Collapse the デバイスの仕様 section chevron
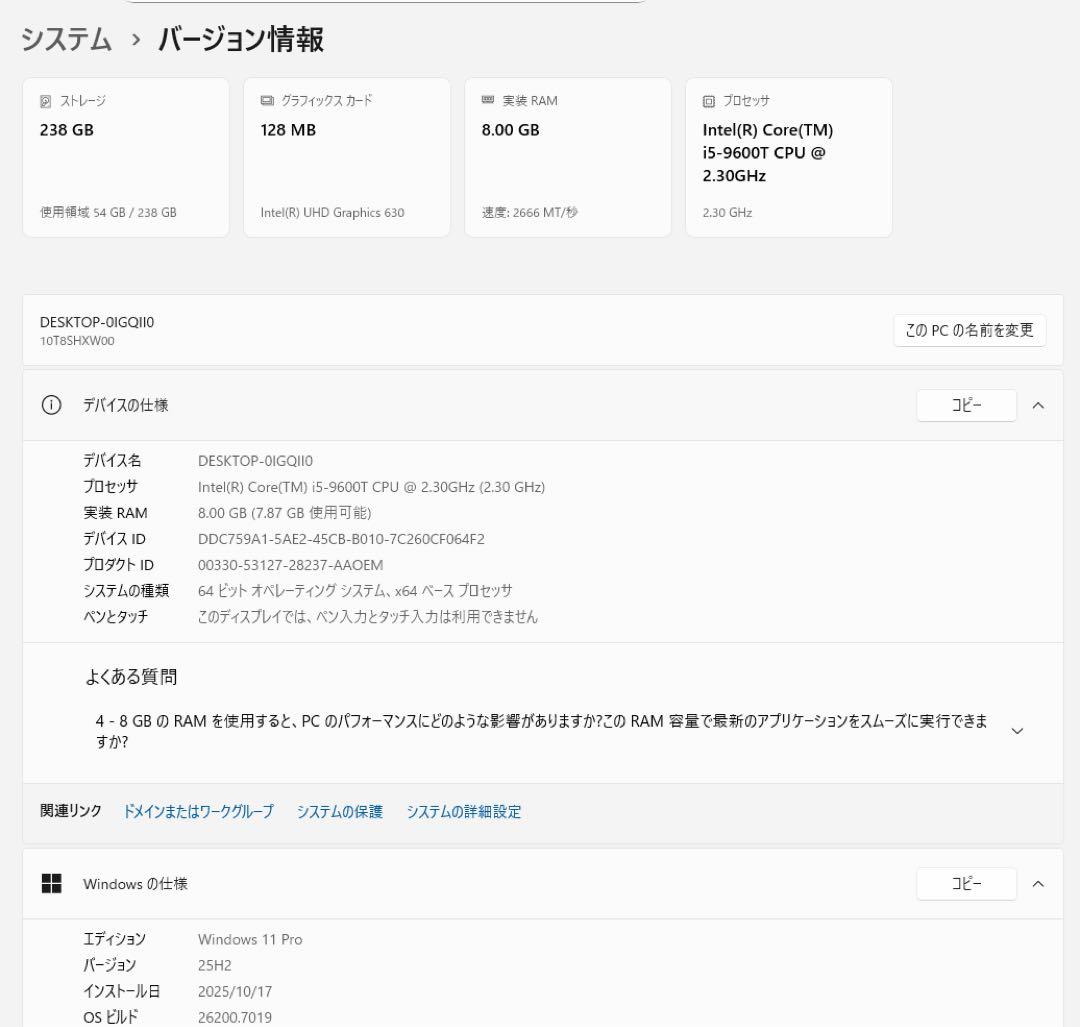1080x1027 pixels. [x=1038, y=405]
